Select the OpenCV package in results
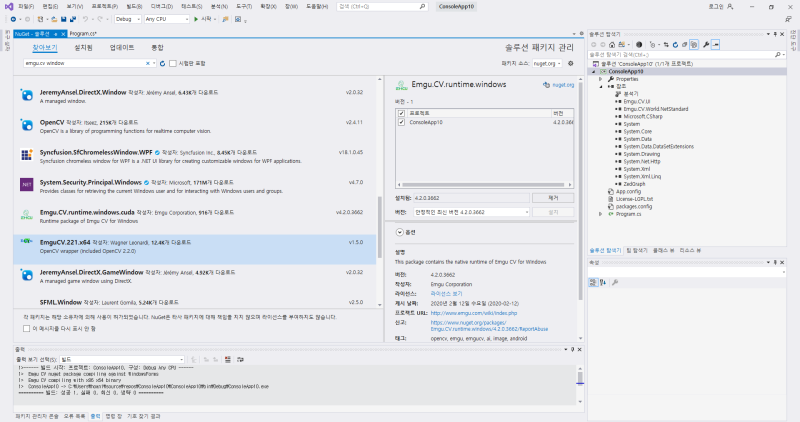Screen dimensions: 800x422 pyautogui.click(x=195, y=127)
